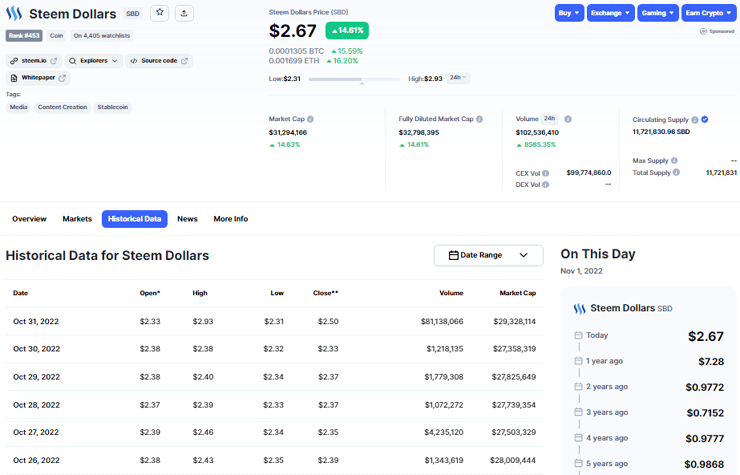Click the Oct 27, 2022 date cell
Image resolution: width=740 pixels, height=475 pixels.
pyautogui.click(x=36, y=432)
